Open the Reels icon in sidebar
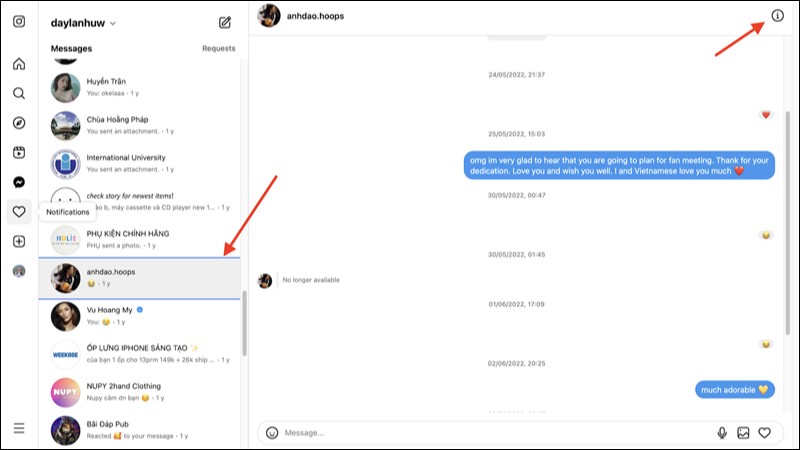800x450 pixels. click(19, 153)
